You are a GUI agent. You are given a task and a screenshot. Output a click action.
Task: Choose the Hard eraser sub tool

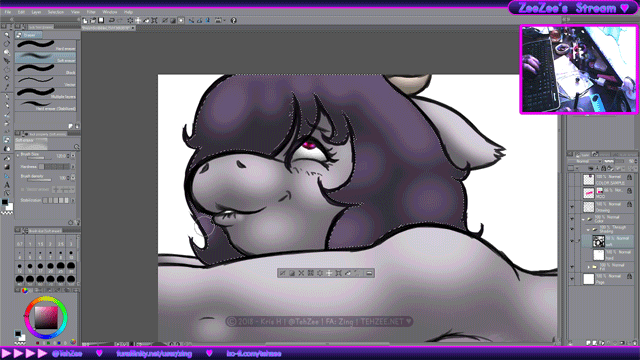click(45, 45)
